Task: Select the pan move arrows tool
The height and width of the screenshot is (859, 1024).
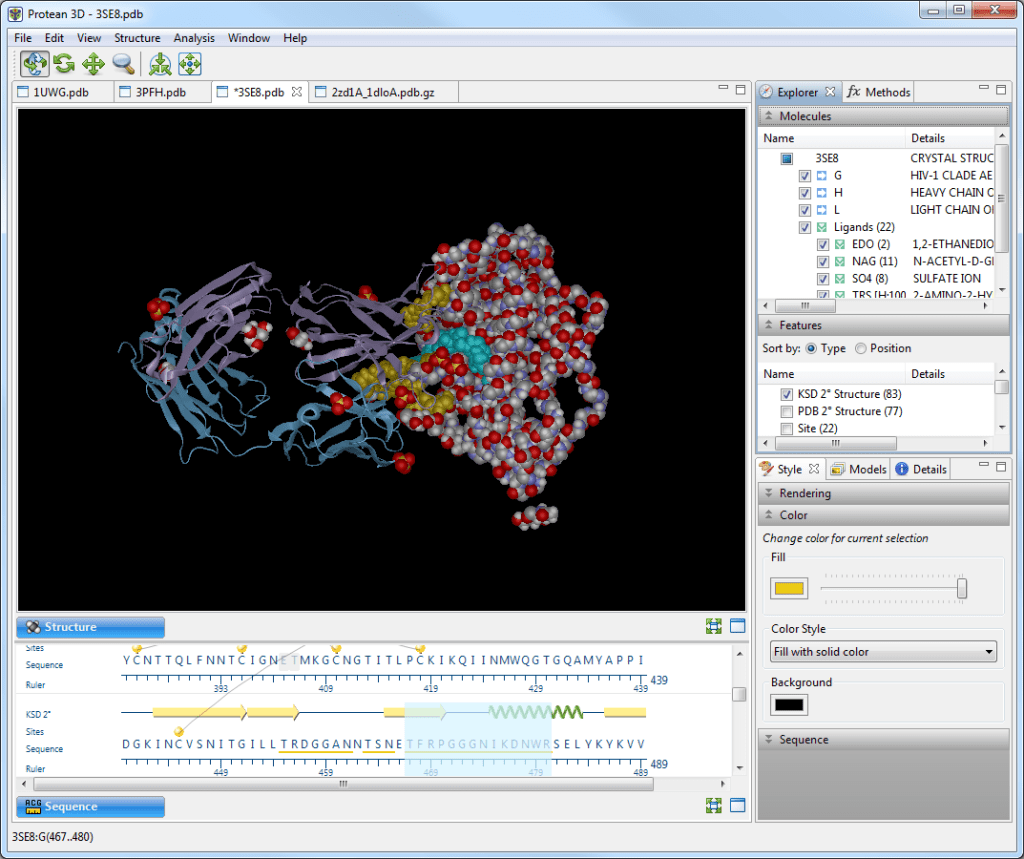Action: click(93, 64)
